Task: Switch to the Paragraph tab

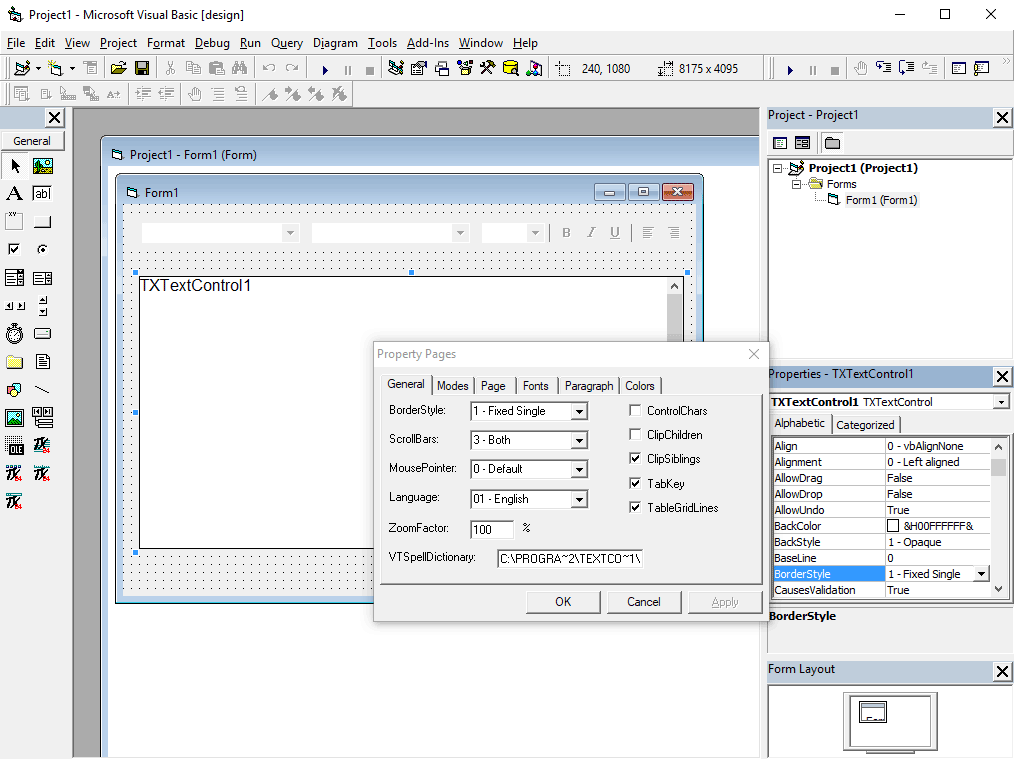Action: [x=588, y=385]
